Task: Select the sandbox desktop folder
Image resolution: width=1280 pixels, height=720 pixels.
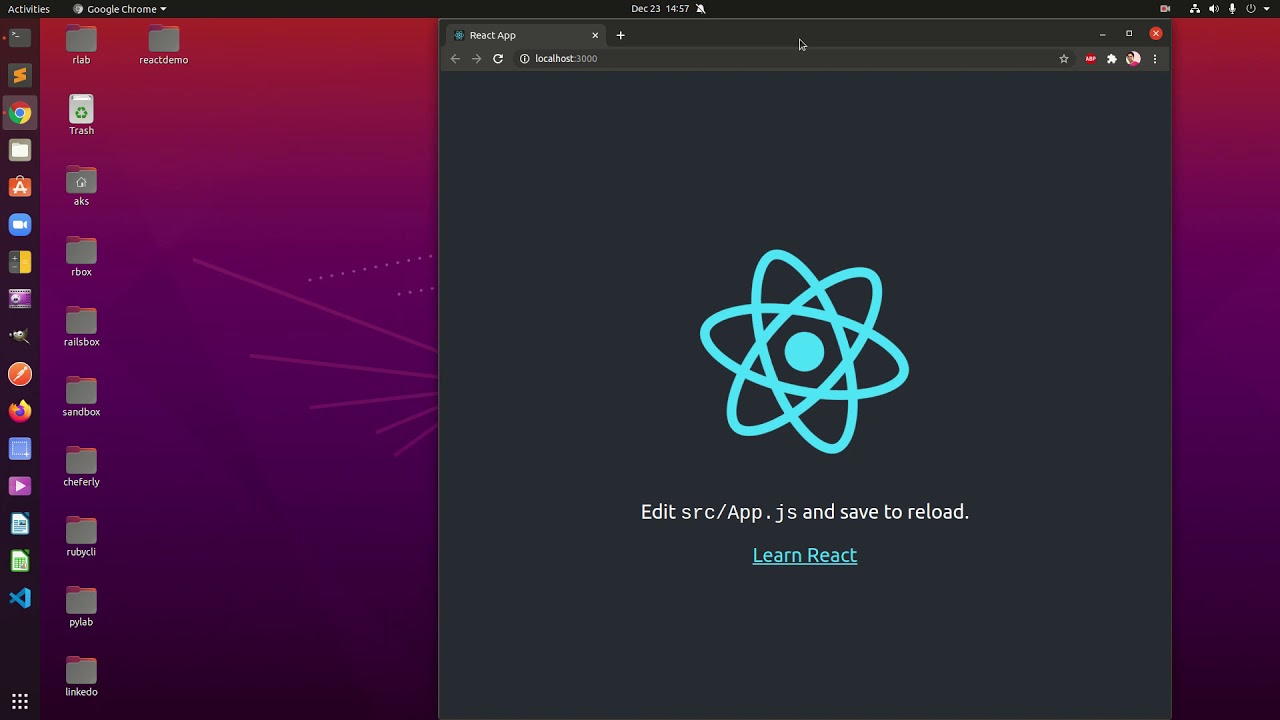Action: (81, 397)
